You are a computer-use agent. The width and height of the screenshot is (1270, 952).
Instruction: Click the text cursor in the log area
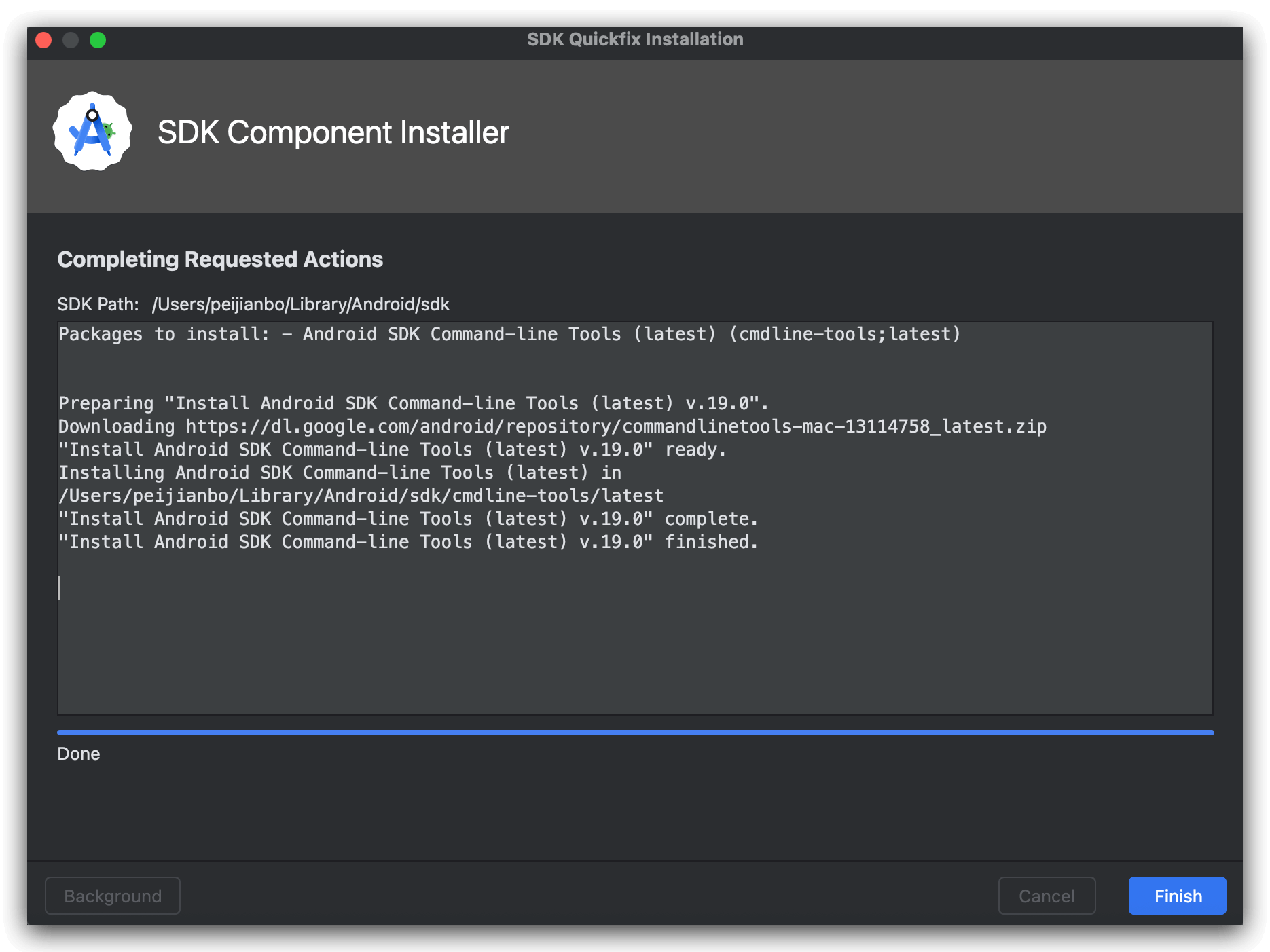tap(60, 588)
